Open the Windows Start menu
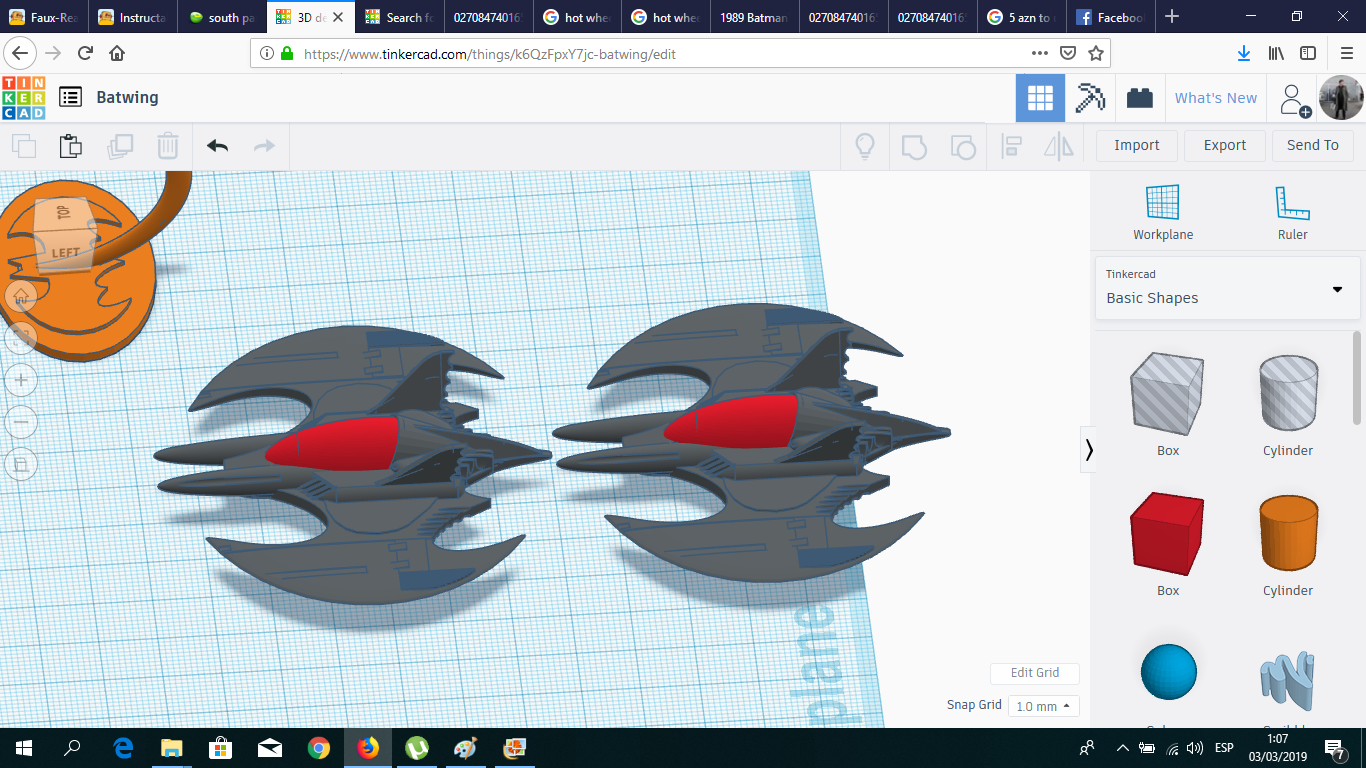Viewport: 1366px width, 768px height. [x=24, y=748]
